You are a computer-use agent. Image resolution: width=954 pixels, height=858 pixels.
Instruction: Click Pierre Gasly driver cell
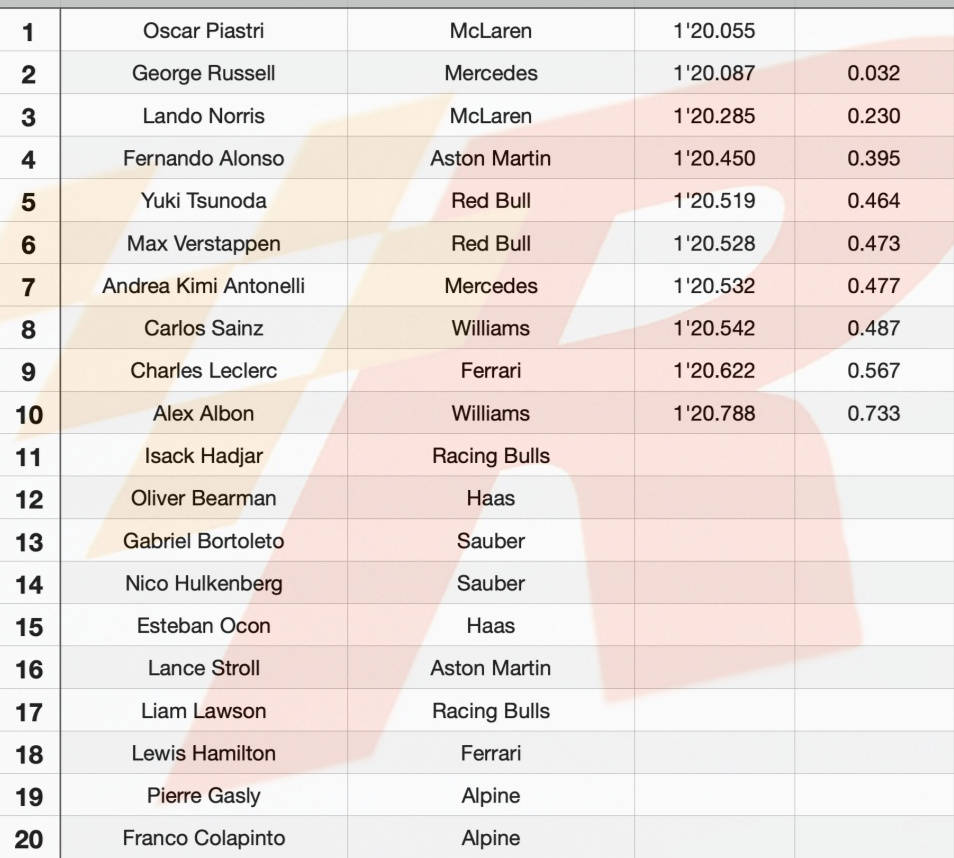204,796
